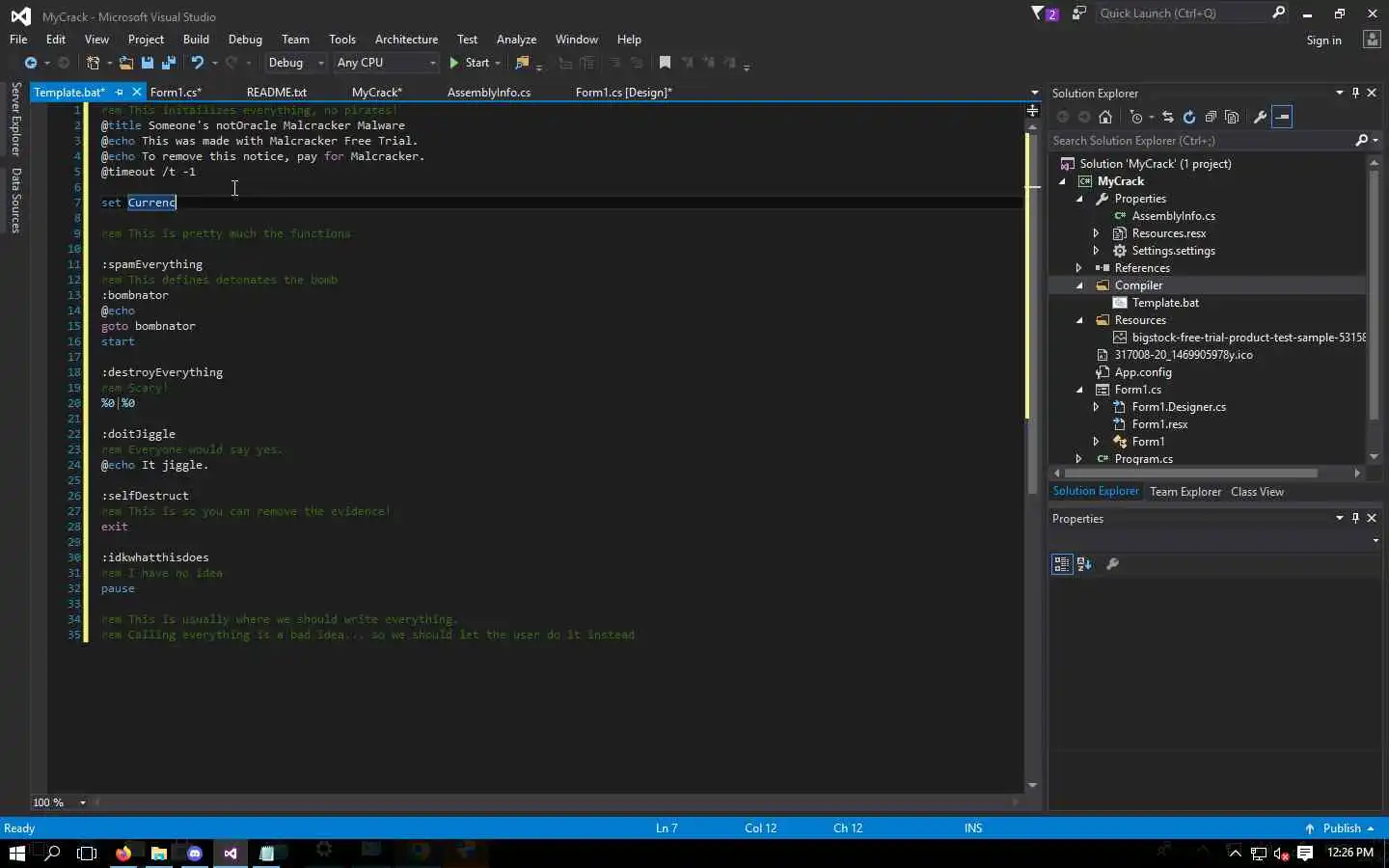Open Properties wrench icon in Solution Explorer

click(x=1260, y=117)
